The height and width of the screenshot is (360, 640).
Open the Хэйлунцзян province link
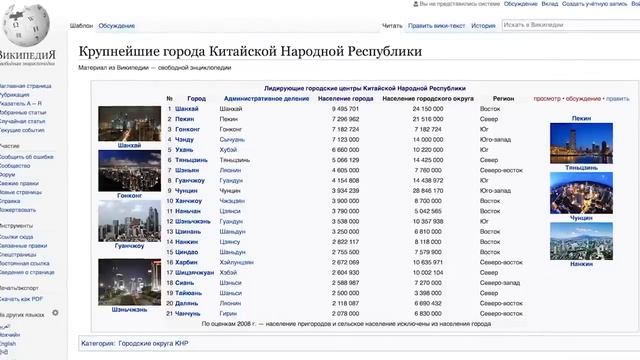(x=237, y=262)
